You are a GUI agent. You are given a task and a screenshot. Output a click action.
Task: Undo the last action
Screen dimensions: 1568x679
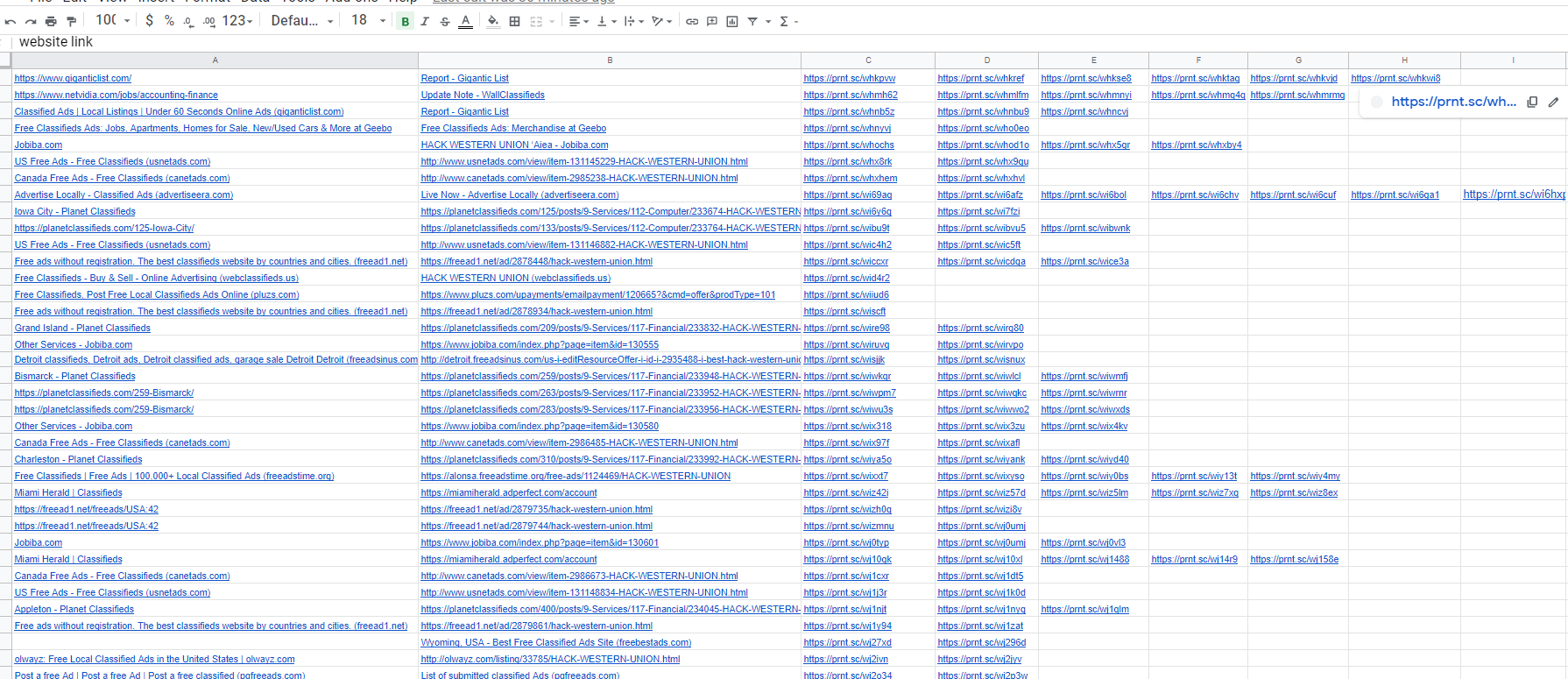click(11, 21)
